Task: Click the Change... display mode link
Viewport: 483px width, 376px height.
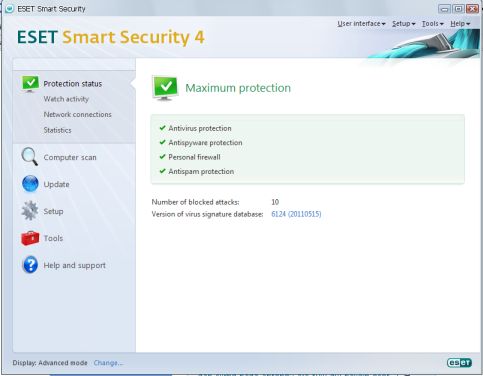Action: pyautogui.click(x=108, y=363)
